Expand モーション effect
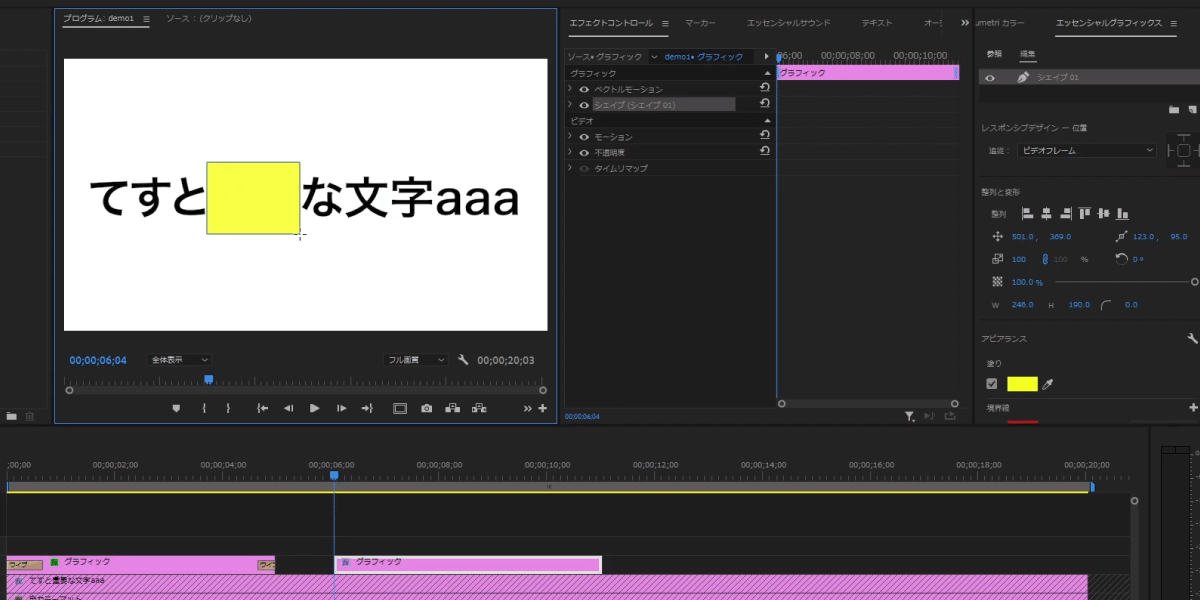The height and width of the screenshot is (600, 1200). tap(570, 136)
